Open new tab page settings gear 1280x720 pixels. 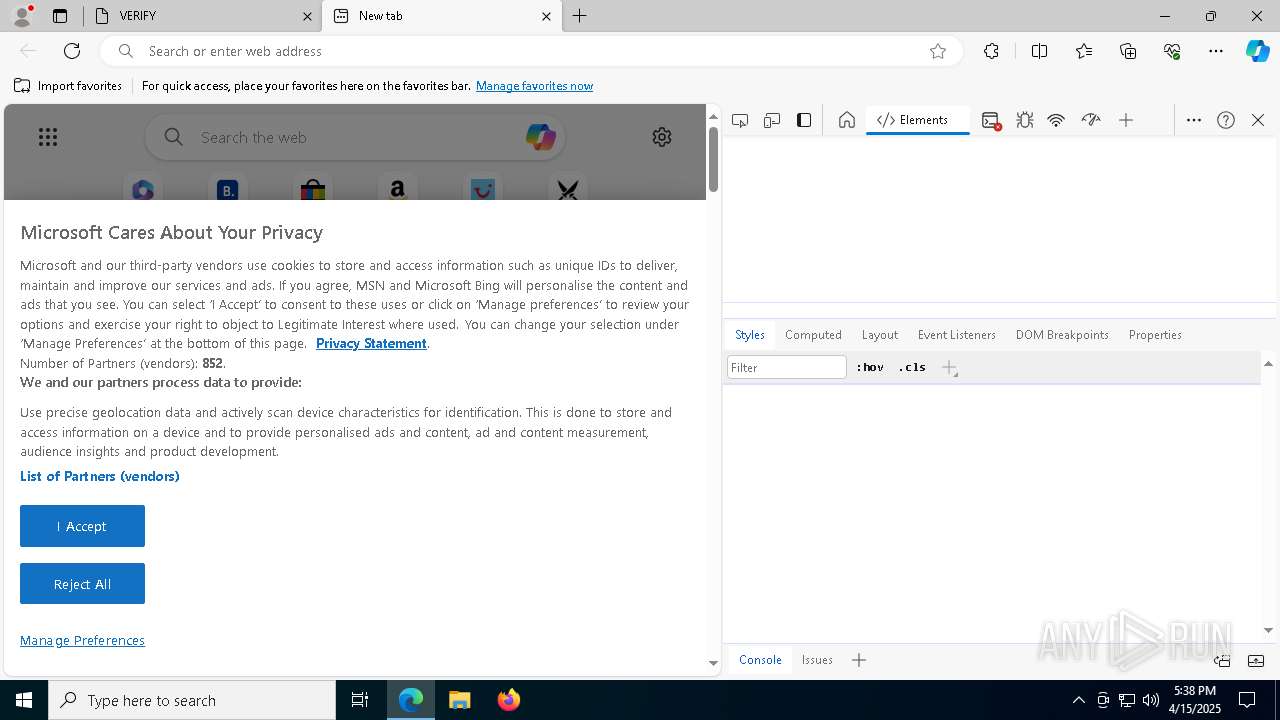[x=662, y=137]
